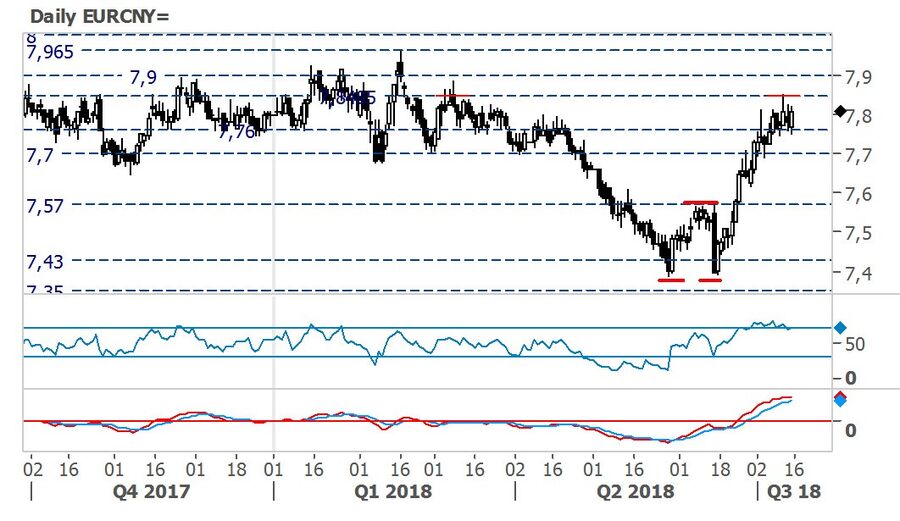Viewport: 900px width, 521px height.
Task: Jump to the Q3 18 quarter label
Action: point(793,492)
